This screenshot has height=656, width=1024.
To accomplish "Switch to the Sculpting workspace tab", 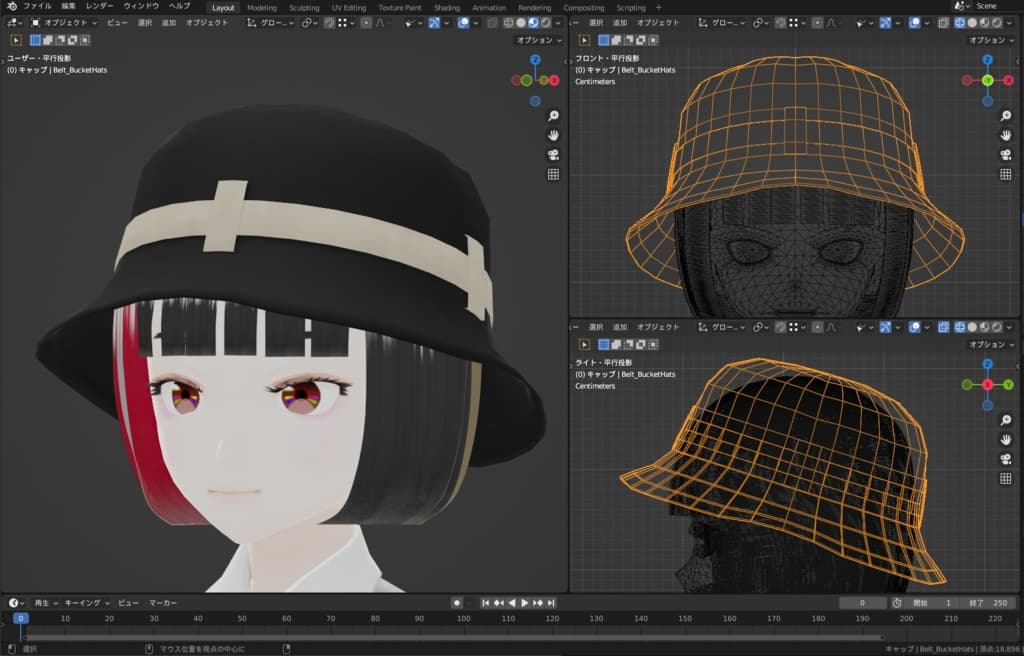I will [x=304, y=7].
